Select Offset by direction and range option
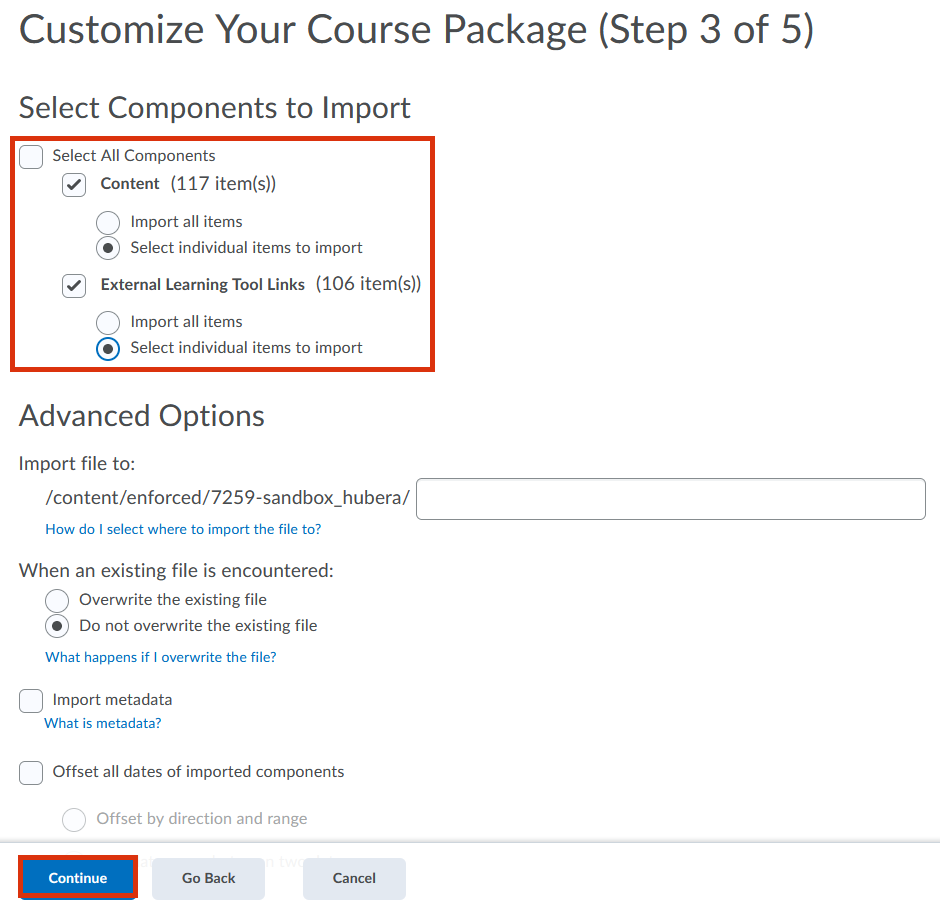The image size is (940, 908). pos(74,820)
